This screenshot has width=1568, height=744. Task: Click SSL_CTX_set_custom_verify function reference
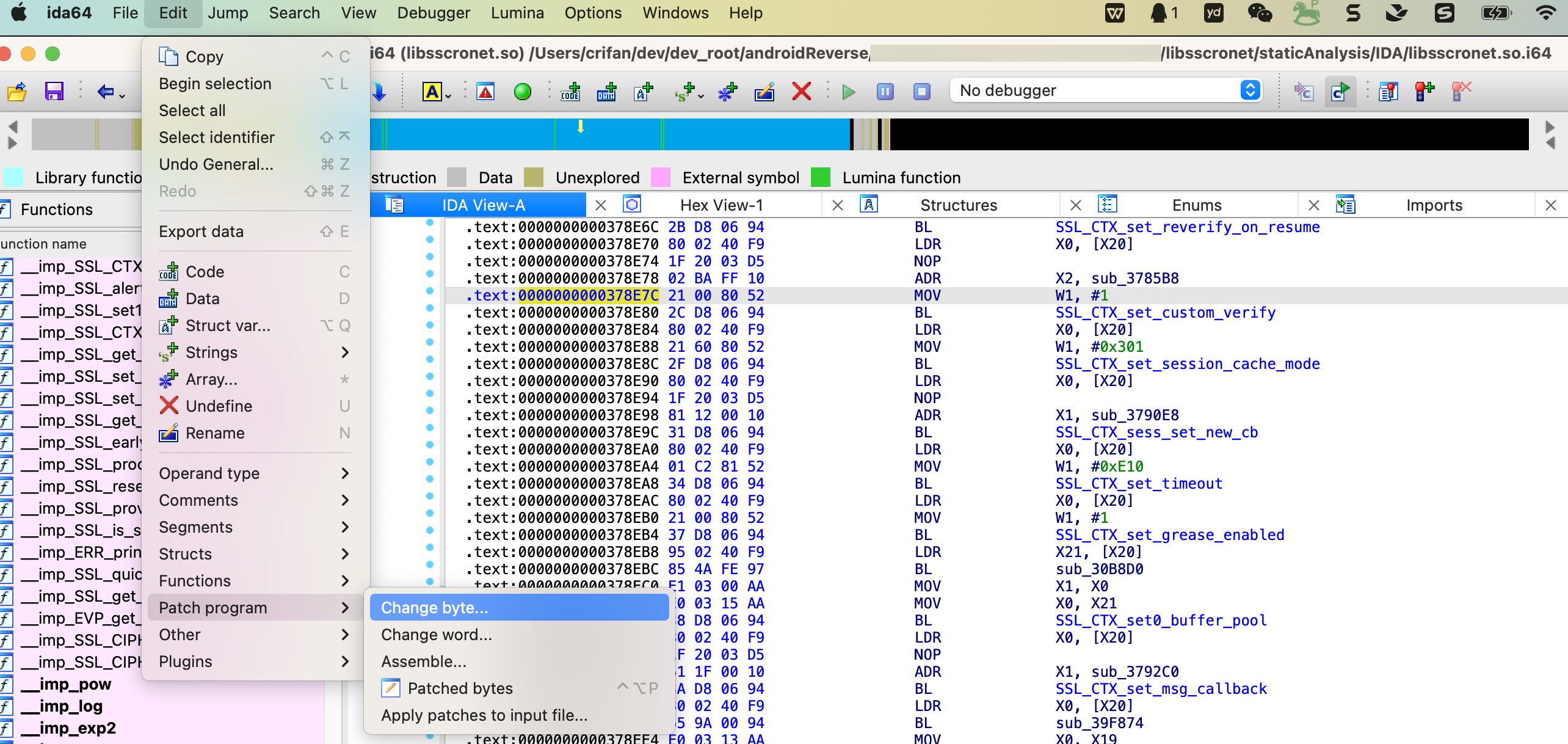click(x=1166, y=312)
